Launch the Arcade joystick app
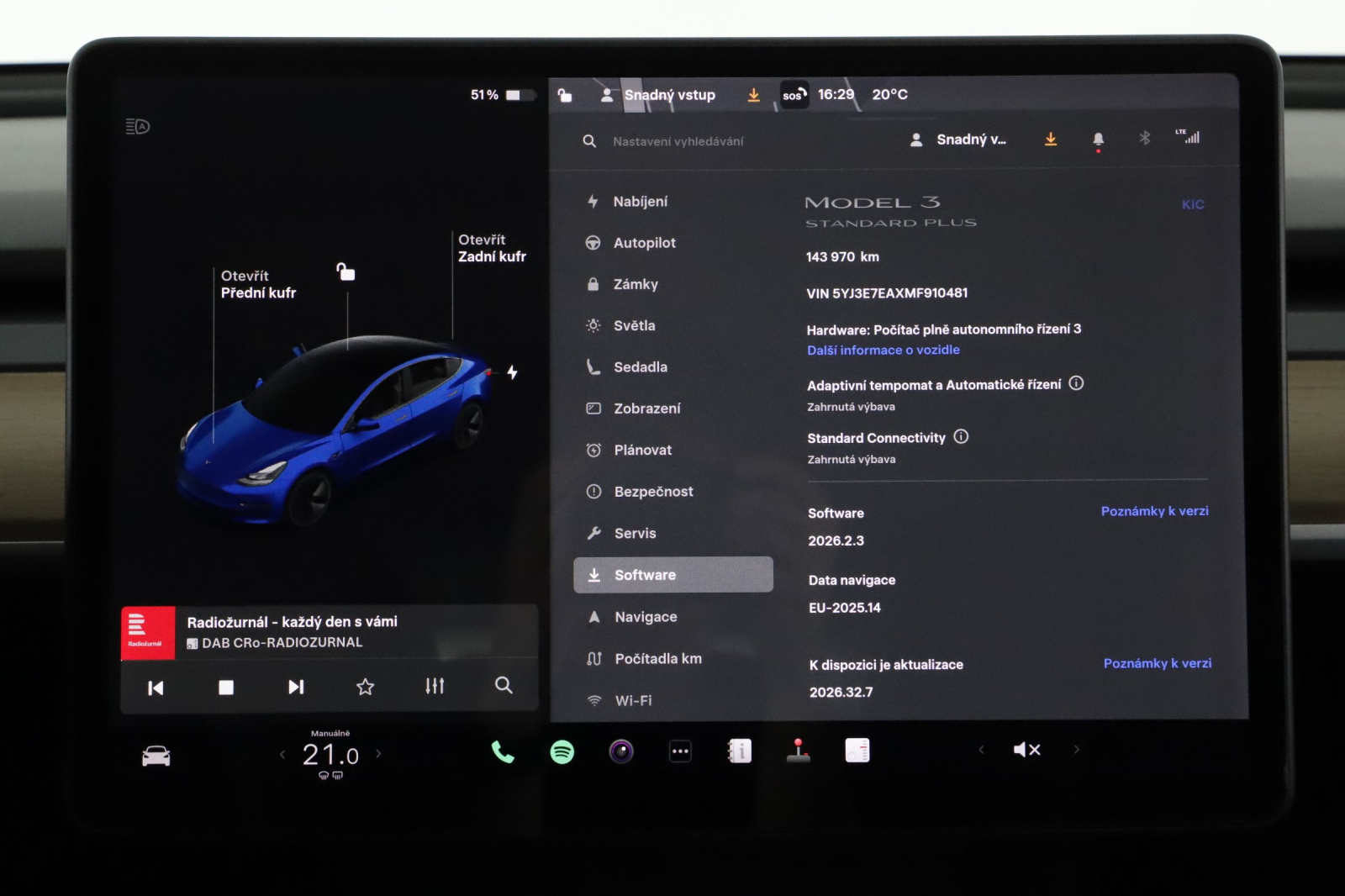Screen dimensions: 1345x896 point(798,751)
